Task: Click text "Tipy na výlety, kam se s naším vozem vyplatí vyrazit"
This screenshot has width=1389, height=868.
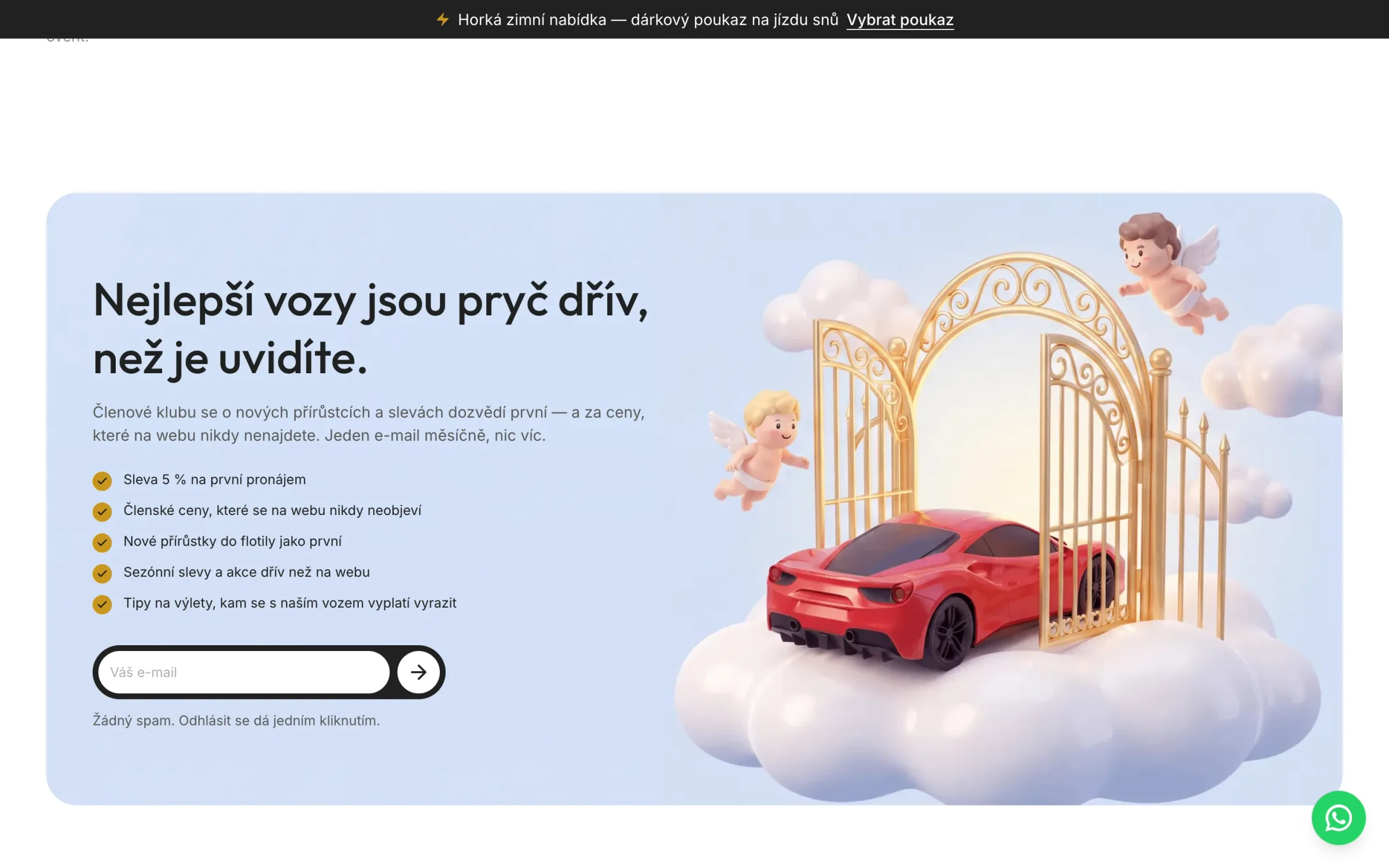Action: [x=290, y=603]
